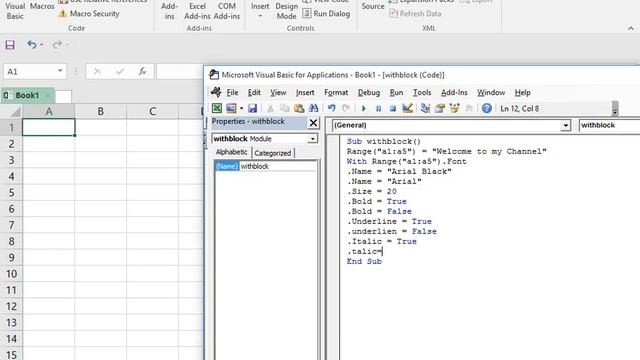Click the '.underlien = False' code line

(392, 231)
